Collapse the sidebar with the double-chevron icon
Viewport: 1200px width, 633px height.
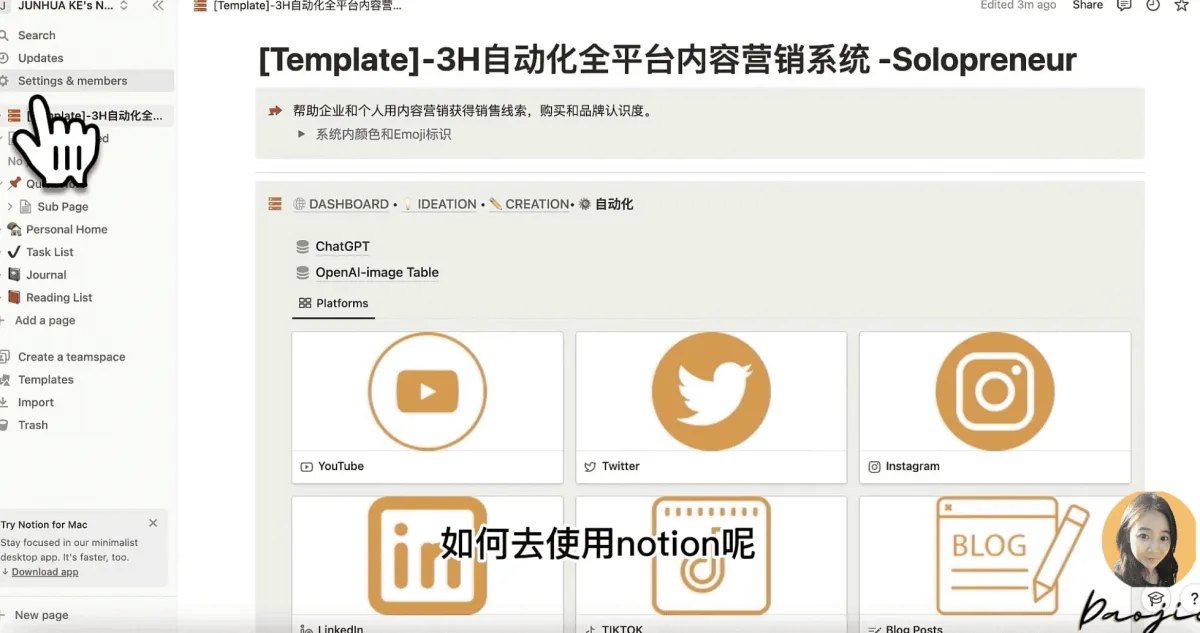158,6
